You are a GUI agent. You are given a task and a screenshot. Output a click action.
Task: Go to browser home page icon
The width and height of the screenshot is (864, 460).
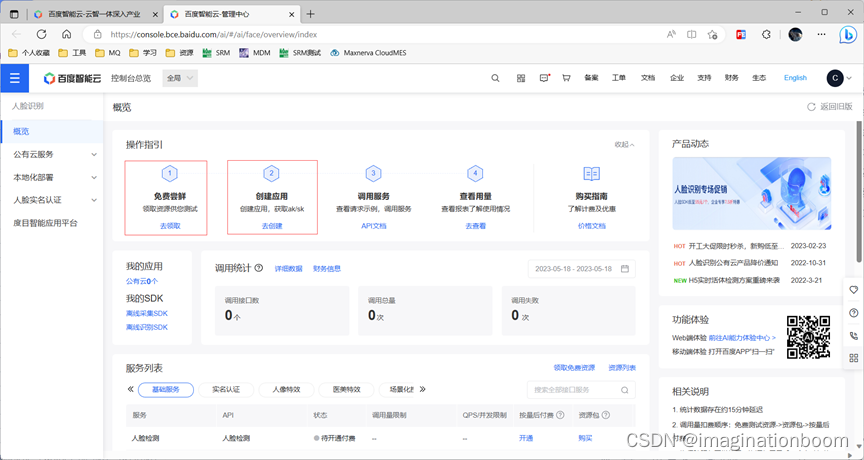tap(67, 34)
